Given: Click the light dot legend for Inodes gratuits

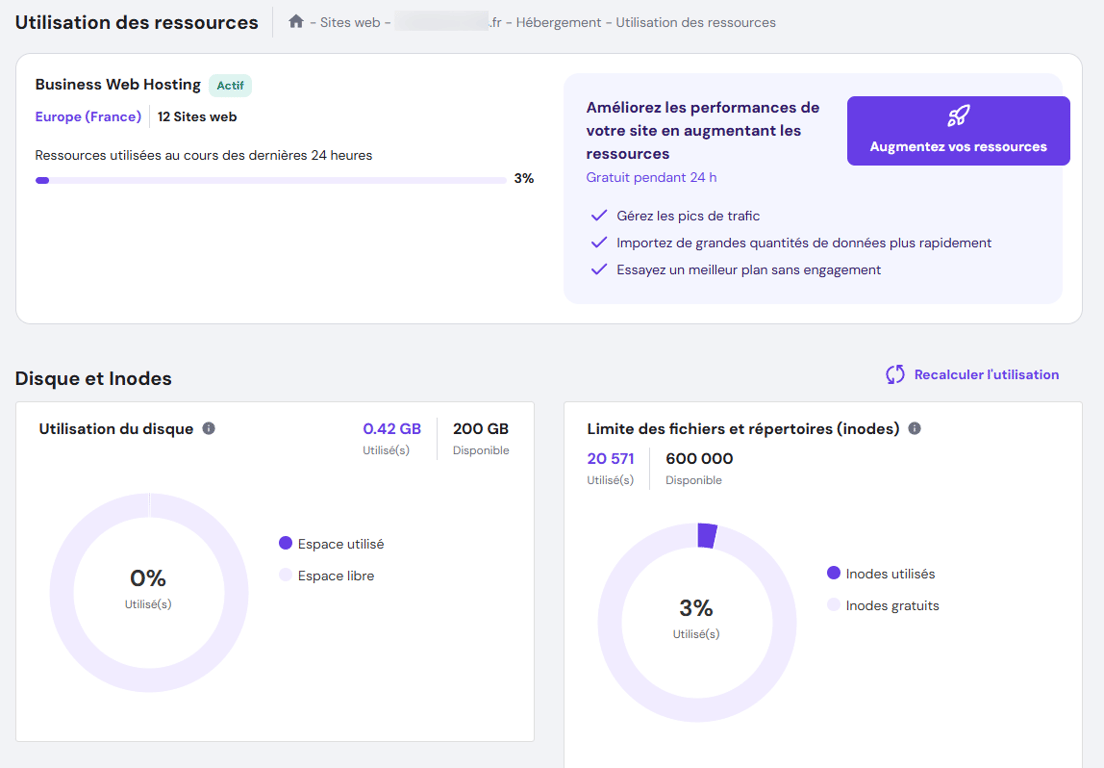Looking at the screenshot, I should pyautogui.click(x=836, y=605).
